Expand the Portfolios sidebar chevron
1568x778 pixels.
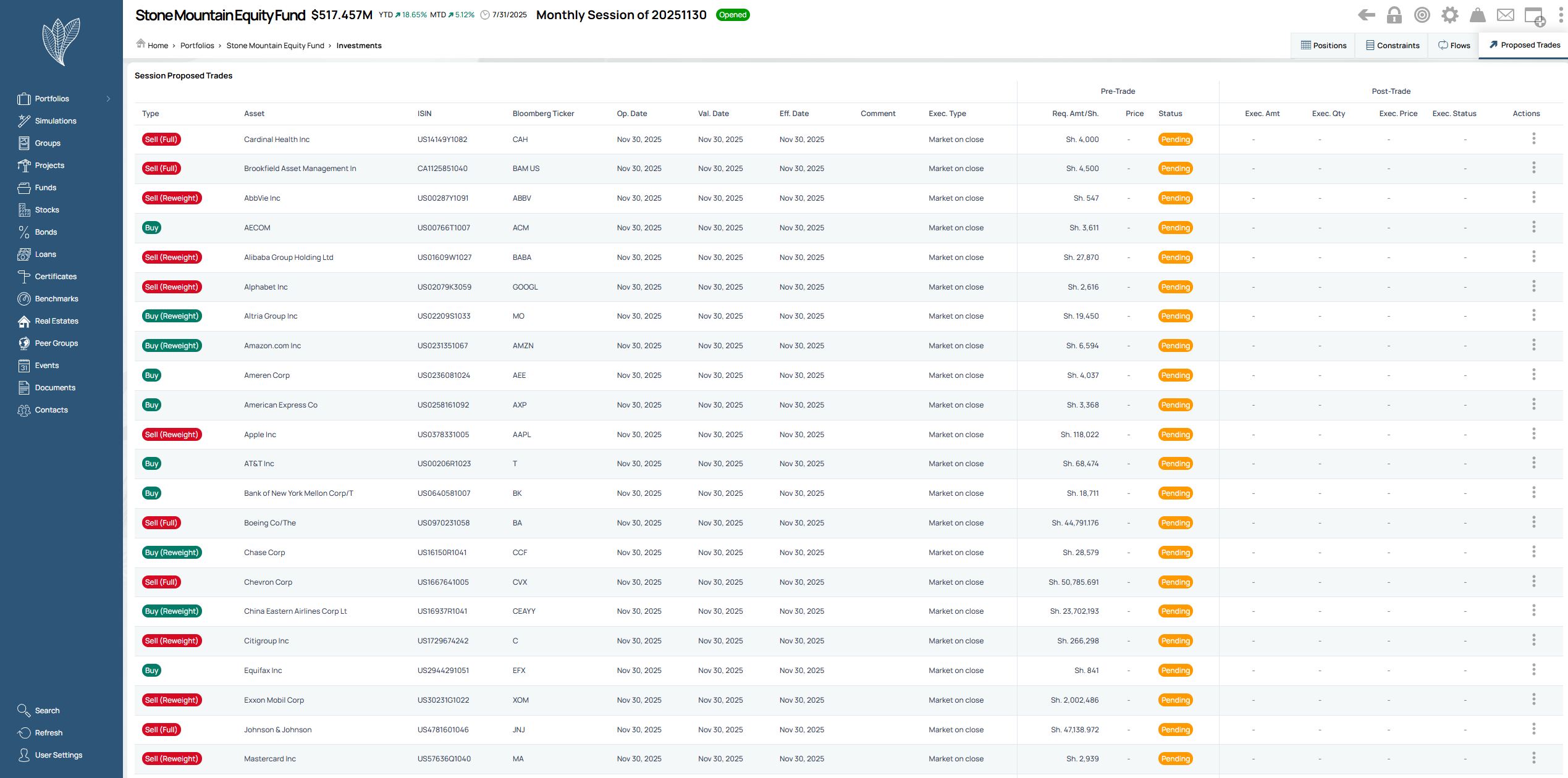click(108, 99)
